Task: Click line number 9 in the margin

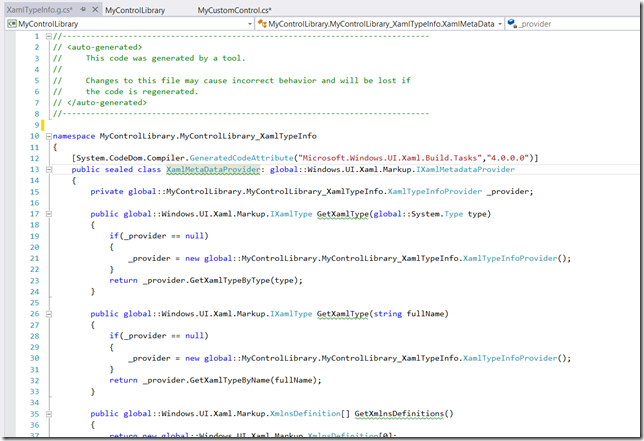Action: coord(37,125)
